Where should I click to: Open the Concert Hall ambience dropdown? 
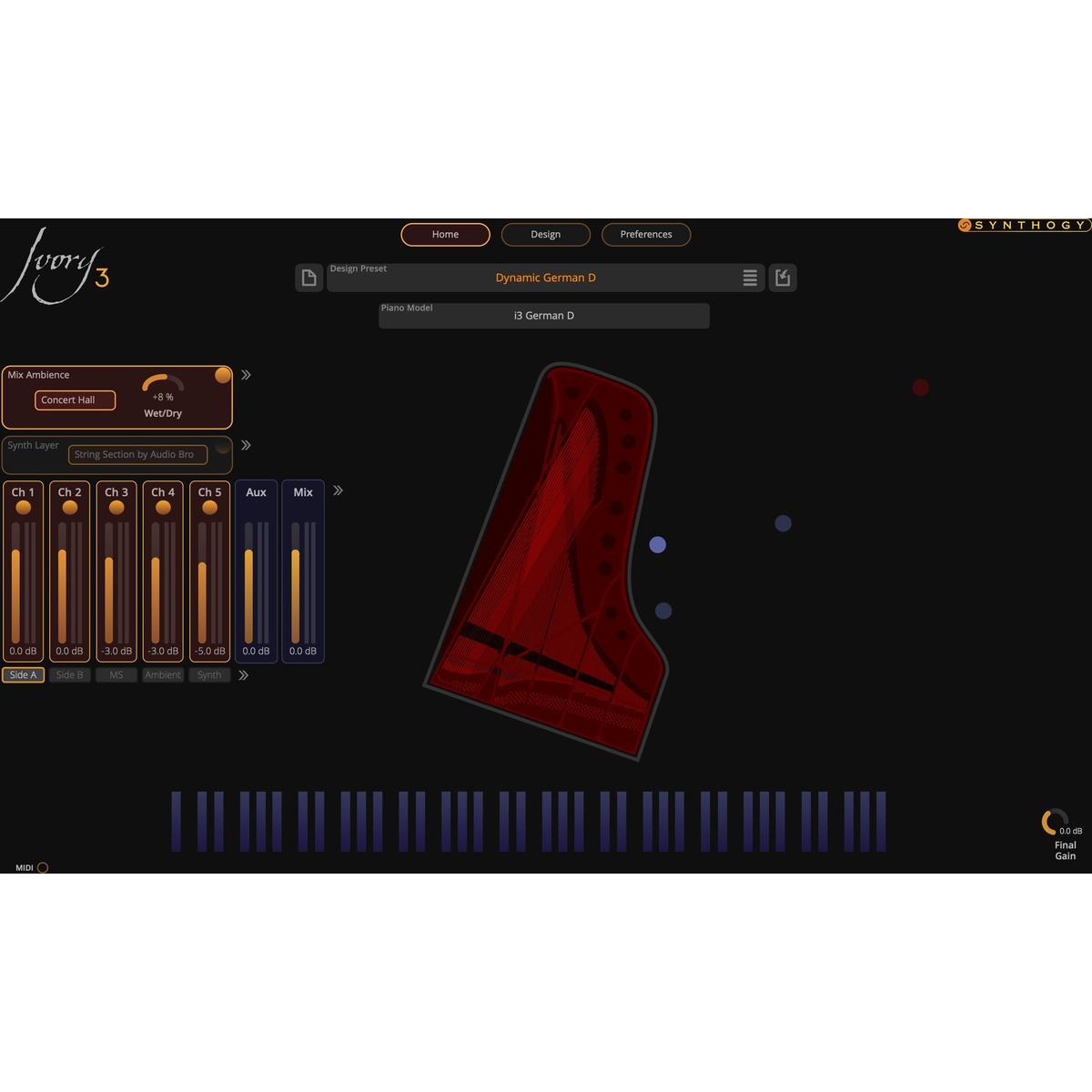(x=76, y=400)
